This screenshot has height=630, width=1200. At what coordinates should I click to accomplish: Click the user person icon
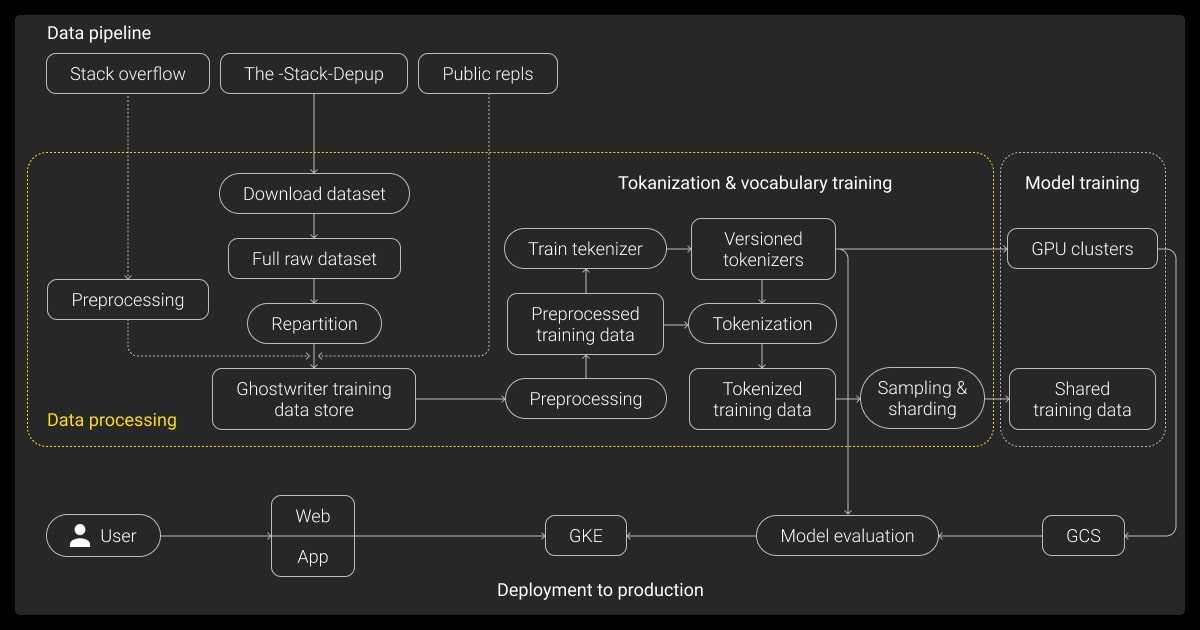coord(80,536)
